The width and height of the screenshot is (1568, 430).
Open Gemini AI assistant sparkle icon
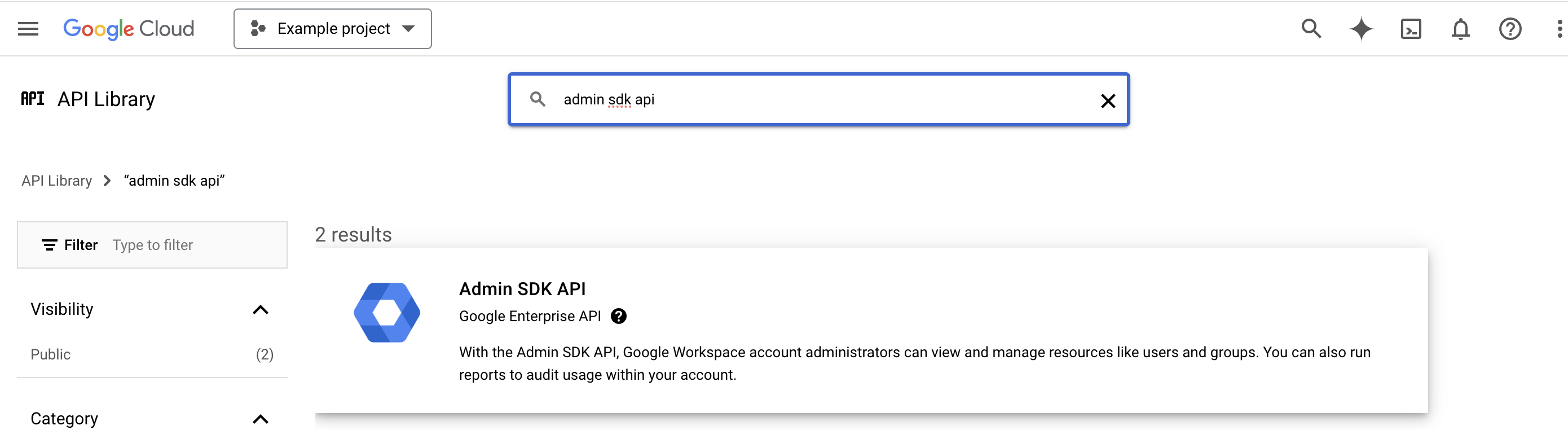[1360, 29]
